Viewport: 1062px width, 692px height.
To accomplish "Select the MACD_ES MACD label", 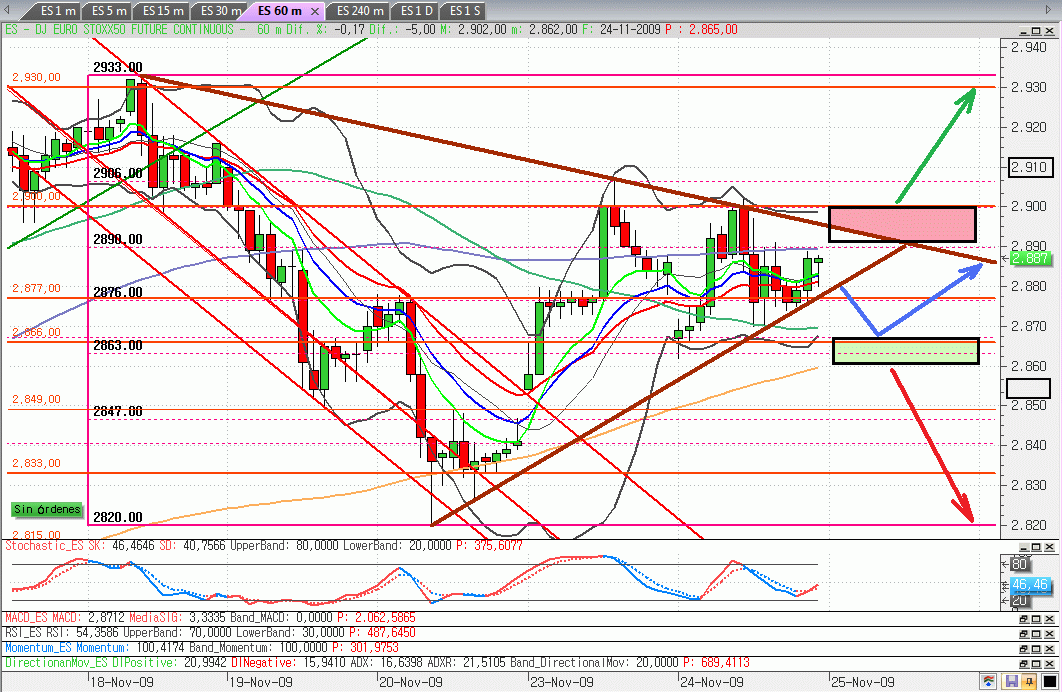I will pyautogui.click(x=42, y=618).
